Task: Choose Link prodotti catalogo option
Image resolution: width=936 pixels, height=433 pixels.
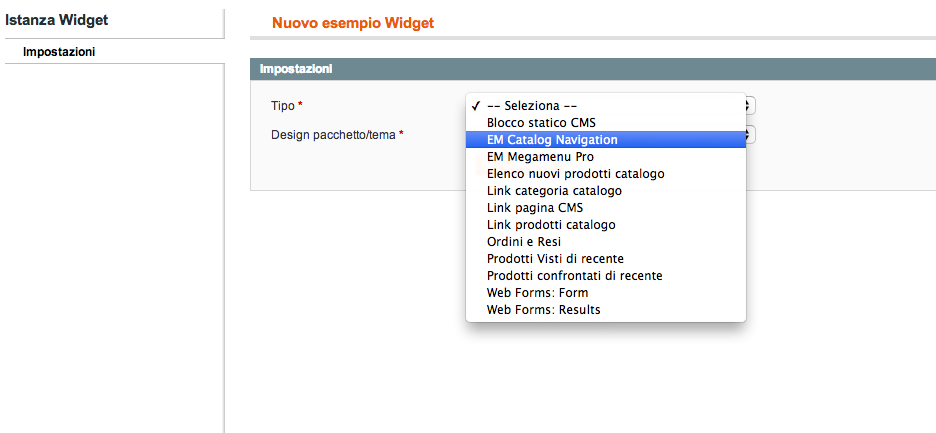Action: 605,225
